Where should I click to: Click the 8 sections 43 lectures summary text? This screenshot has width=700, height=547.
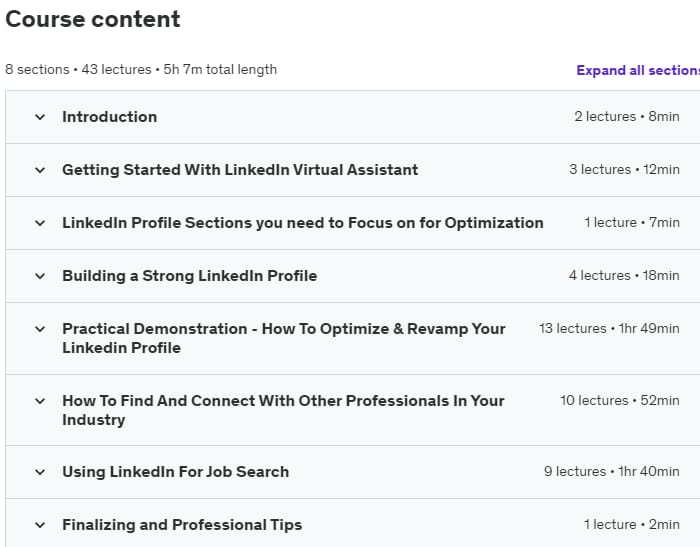tap(141, 70)
